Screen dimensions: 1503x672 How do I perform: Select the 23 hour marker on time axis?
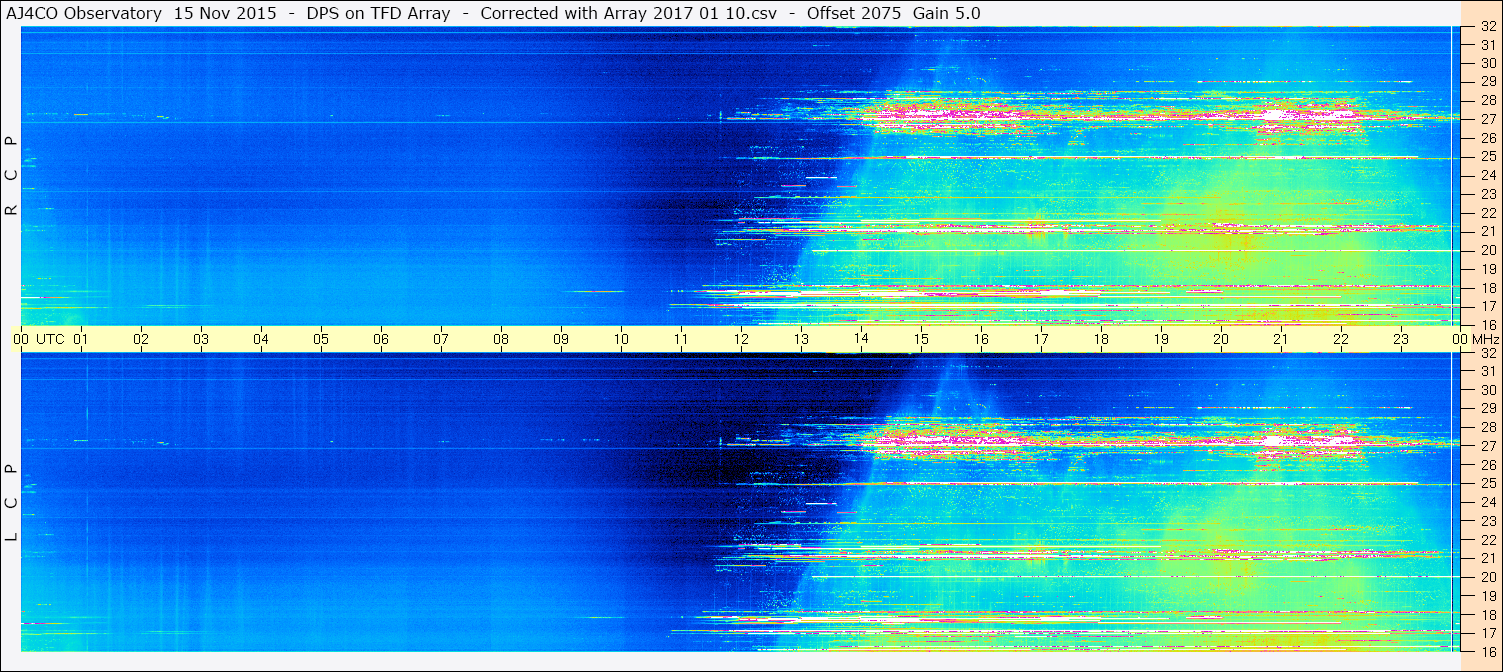tap(1401, 339)
